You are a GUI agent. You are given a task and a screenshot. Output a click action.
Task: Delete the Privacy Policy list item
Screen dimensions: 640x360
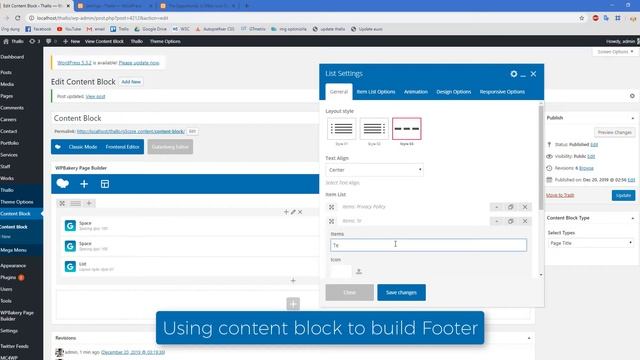point(525,207)
